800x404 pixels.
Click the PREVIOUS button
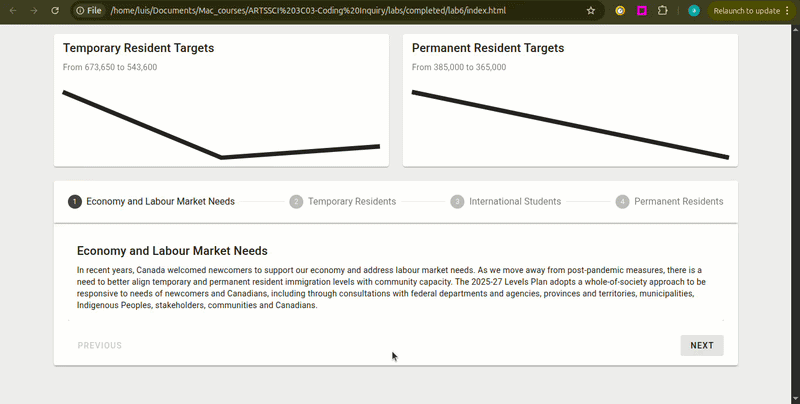pyautogui.click(x=100, y=346)
